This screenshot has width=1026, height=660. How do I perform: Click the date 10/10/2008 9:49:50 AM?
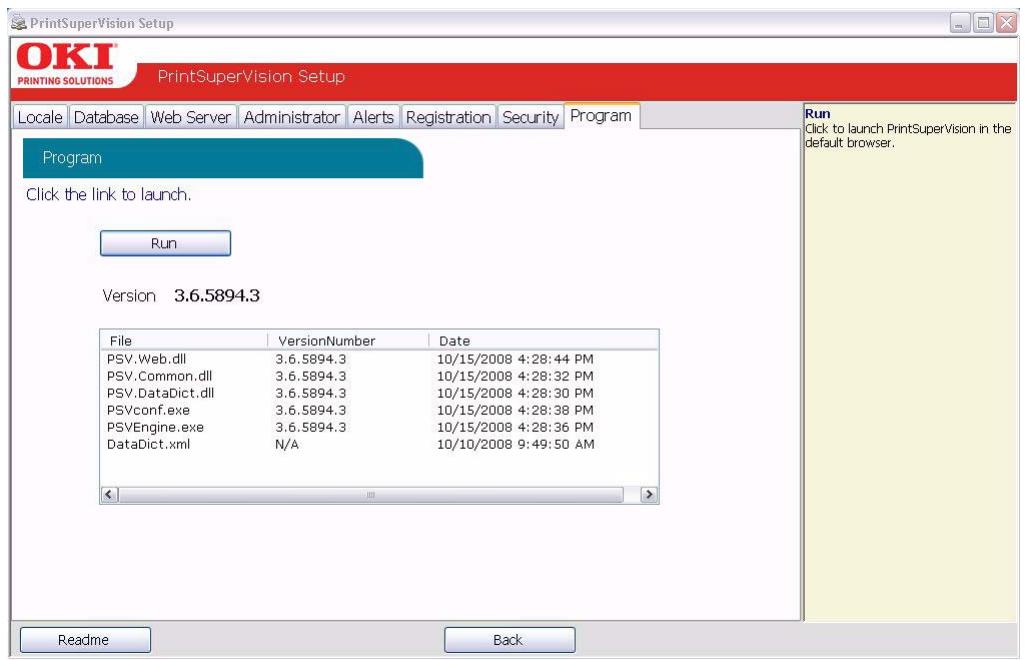[516, 443]
